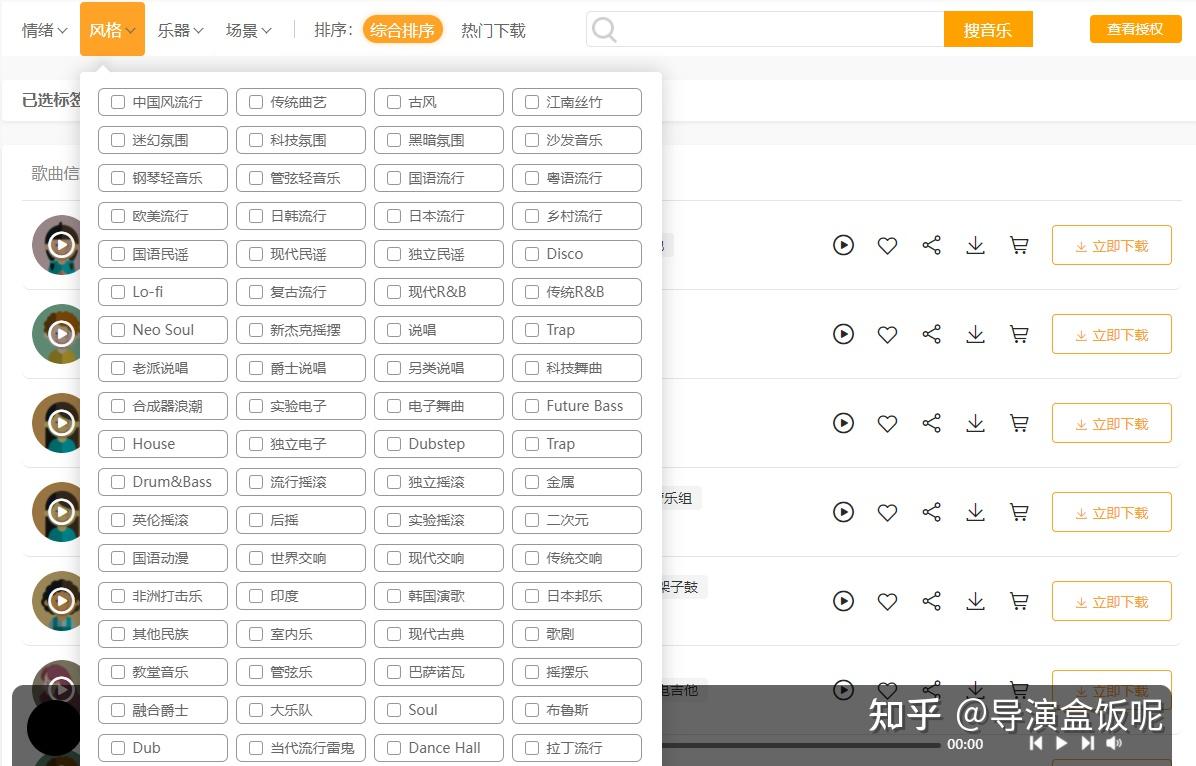Screen dimensions: 1196x766
Task: Play the first song in the list
Action: click(x=844, y=244)
